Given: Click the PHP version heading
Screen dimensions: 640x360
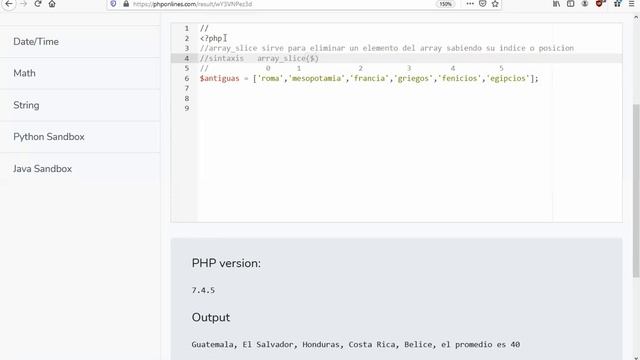Looking at the screenshot, I should [x=226, y=263].
